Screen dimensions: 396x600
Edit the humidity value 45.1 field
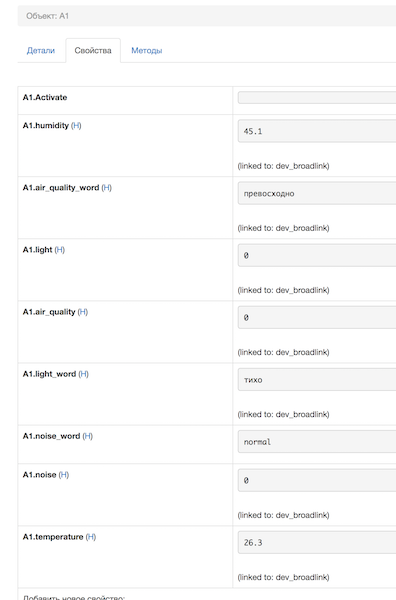click(x=317, y=131)
